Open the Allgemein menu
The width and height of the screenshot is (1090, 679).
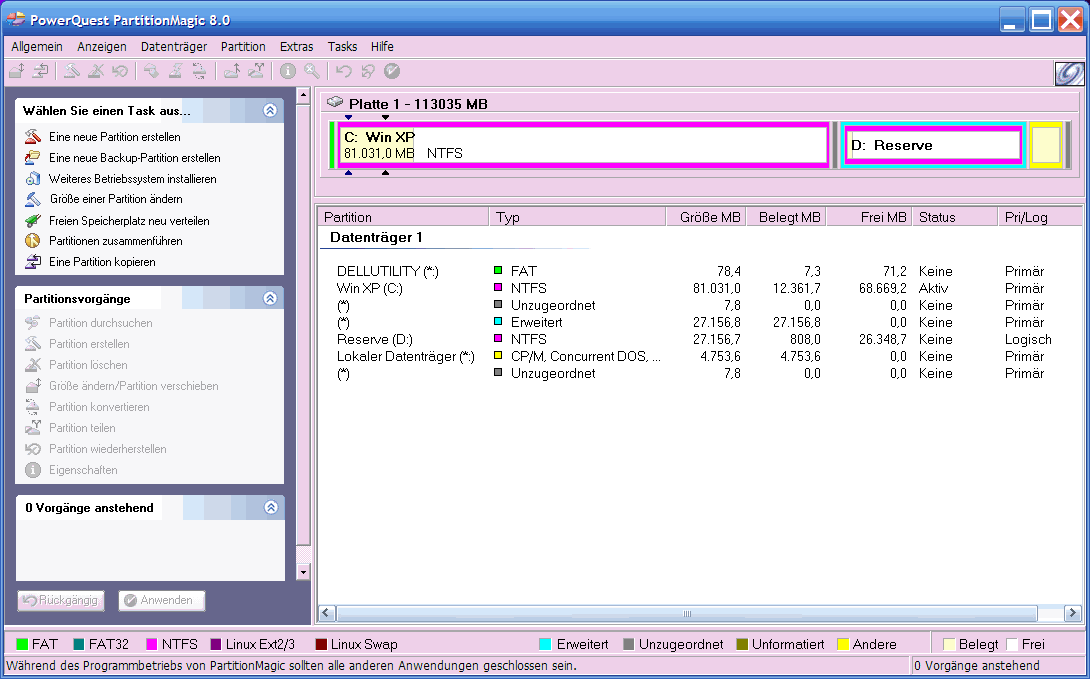pos(37,47)
